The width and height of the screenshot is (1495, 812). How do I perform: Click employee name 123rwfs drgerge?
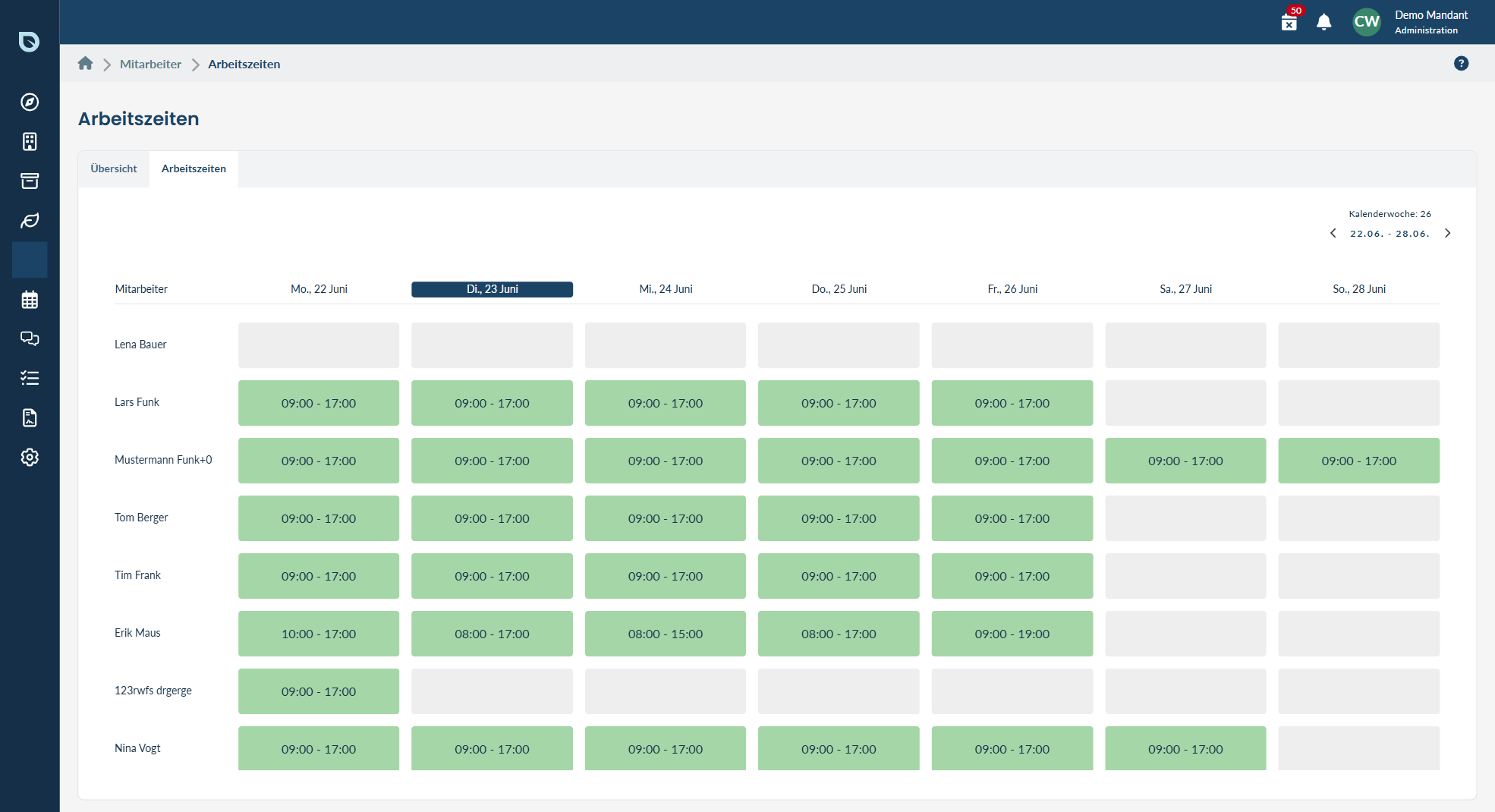[x=153, y=691]
